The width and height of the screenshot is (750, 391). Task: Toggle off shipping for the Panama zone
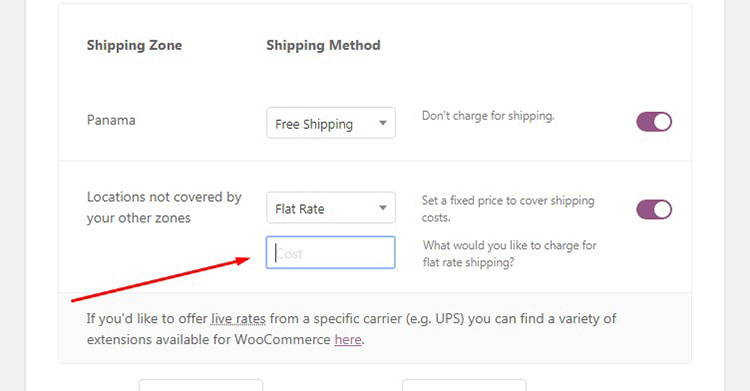pos(654,122)
